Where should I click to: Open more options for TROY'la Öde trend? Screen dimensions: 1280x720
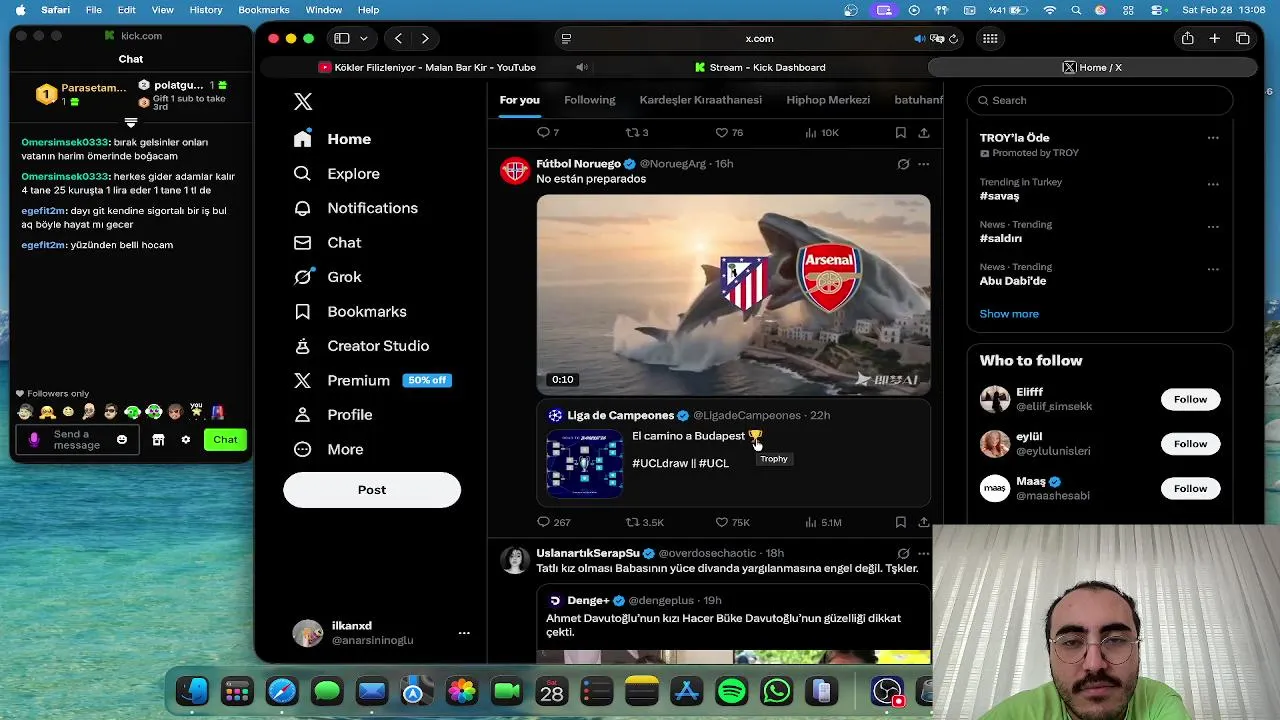point(1213,138)
